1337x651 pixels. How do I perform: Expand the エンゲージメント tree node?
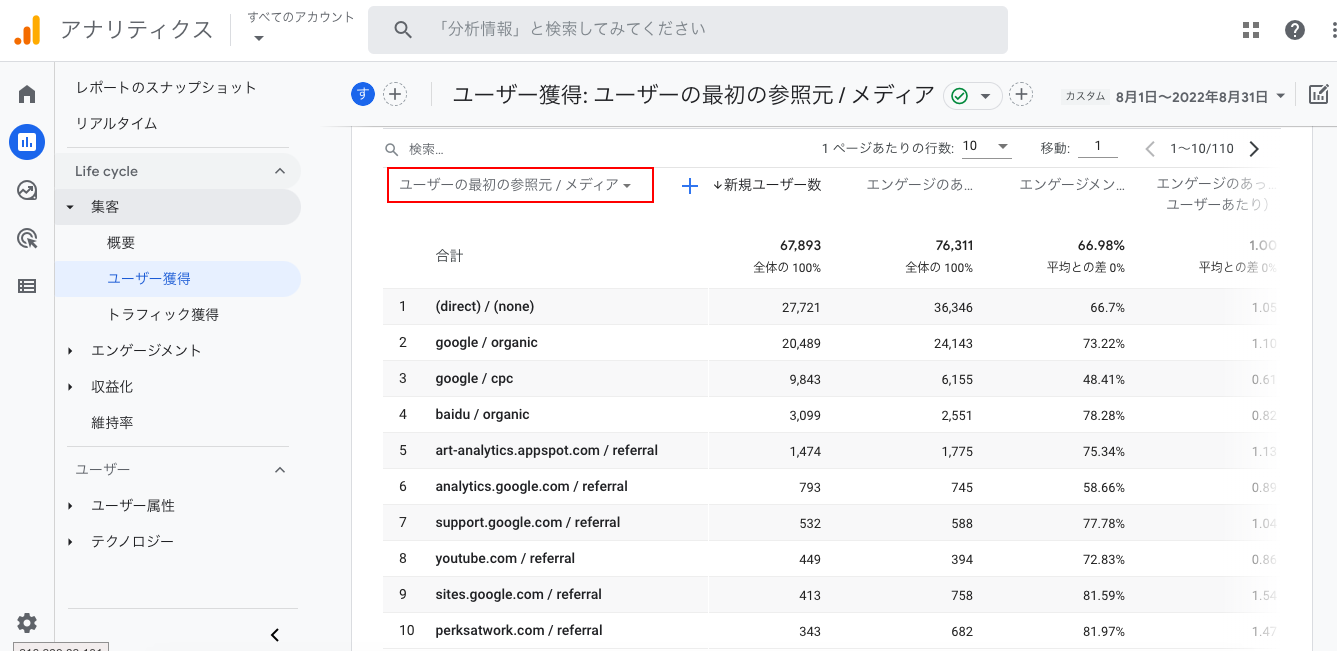(x=70, y=351)
